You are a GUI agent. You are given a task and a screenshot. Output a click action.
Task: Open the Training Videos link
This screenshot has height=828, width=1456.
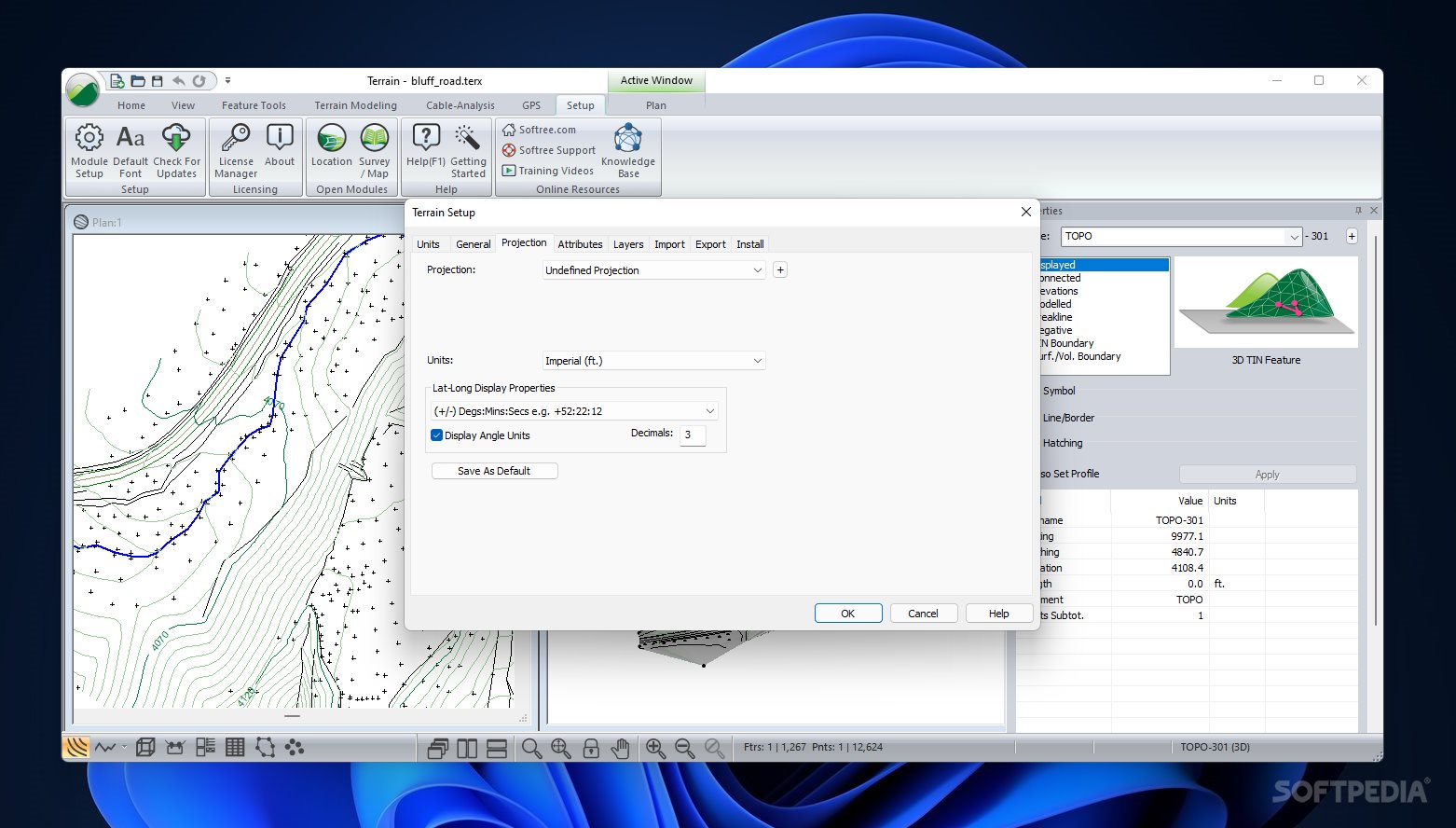point(548,171)
